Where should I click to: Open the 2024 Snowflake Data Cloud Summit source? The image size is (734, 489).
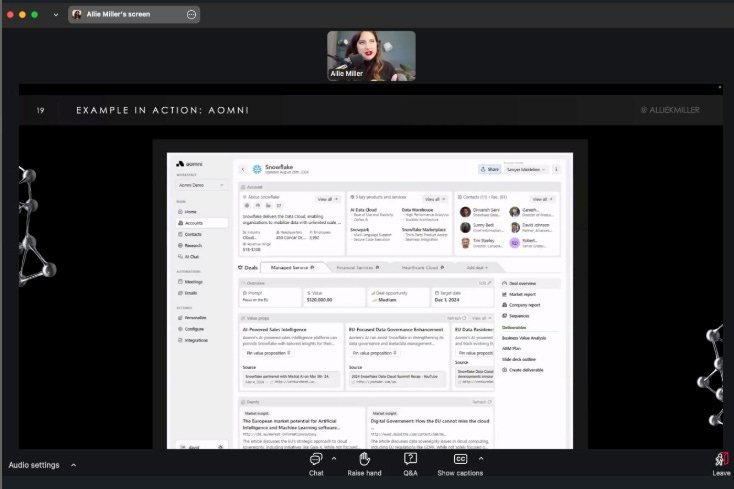tap(397, 379)
